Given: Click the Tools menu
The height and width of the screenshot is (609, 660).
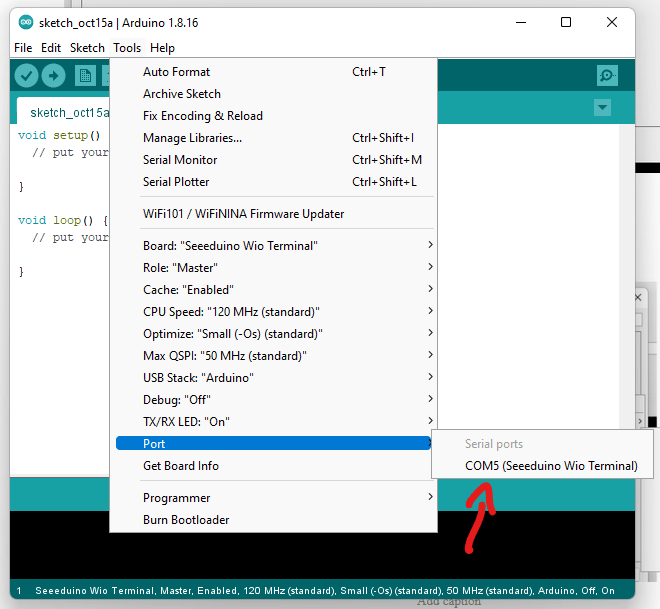Looking at the screenshot, I should click(x=127, y=48).
